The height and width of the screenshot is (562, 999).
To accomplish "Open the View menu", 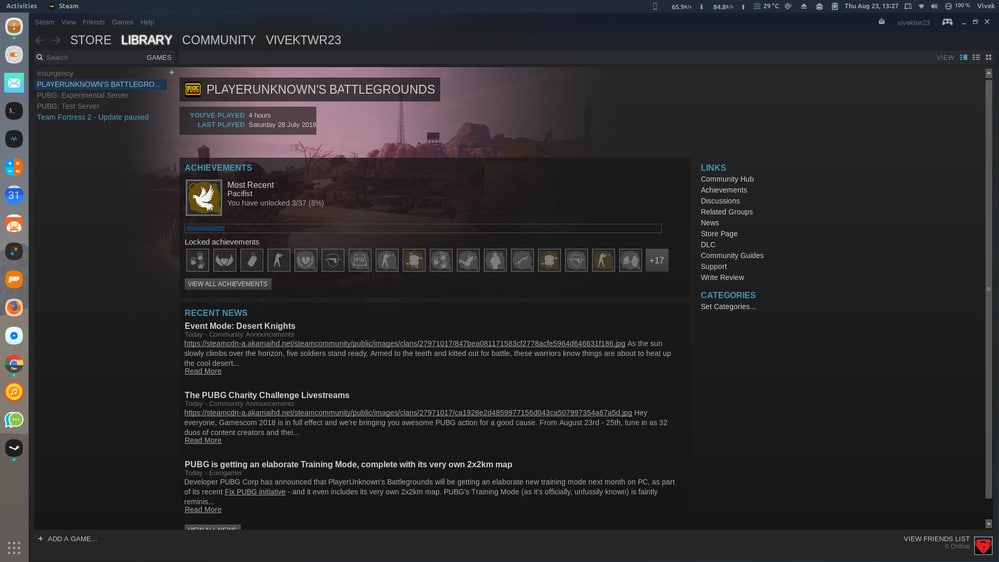I will point(68,22).
